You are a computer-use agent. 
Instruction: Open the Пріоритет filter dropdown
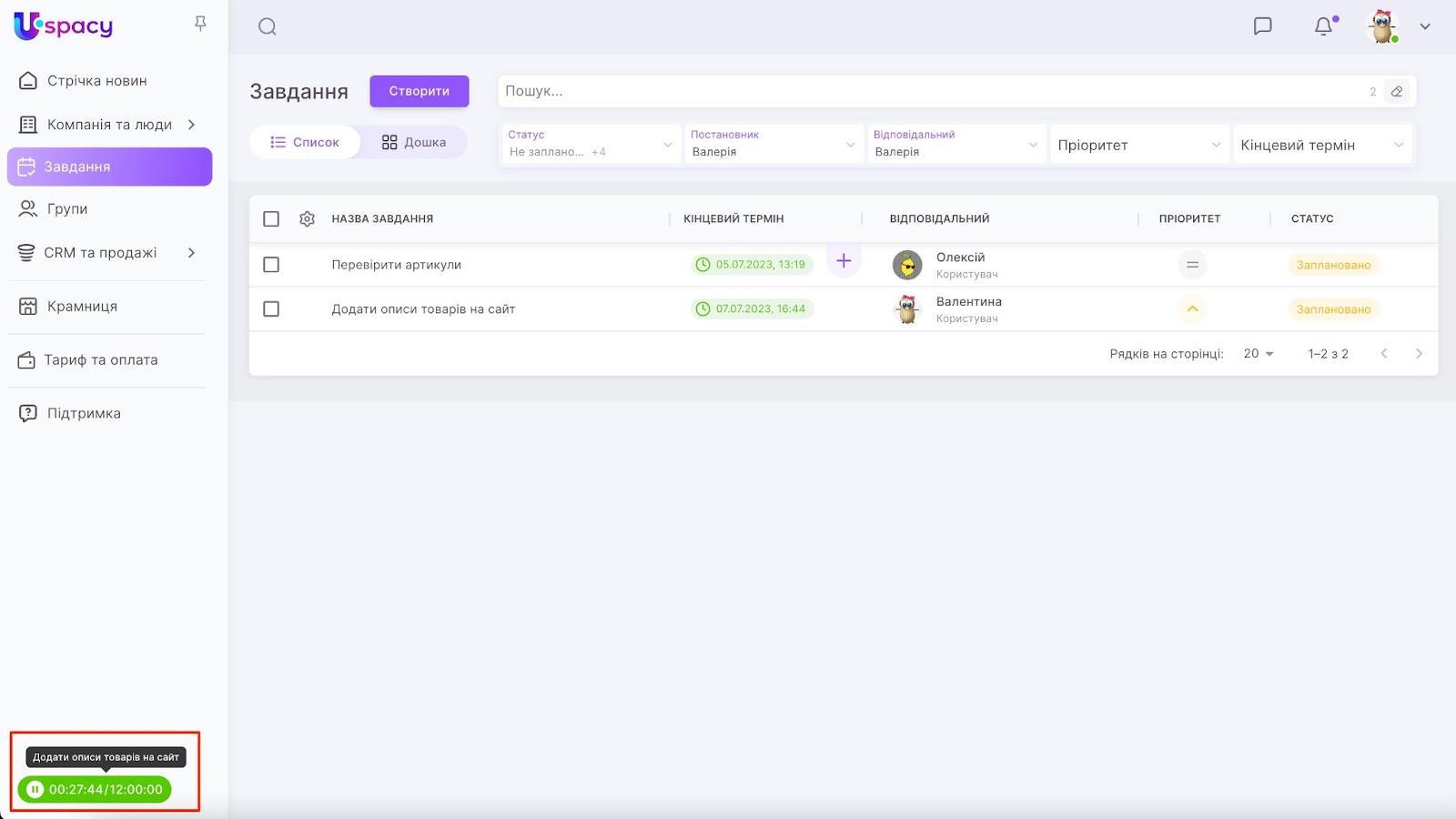tap(1139, 145)
